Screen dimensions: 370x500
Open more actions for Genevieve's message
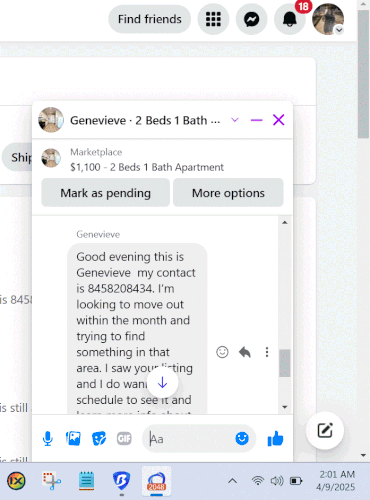(x=267, y=352)
